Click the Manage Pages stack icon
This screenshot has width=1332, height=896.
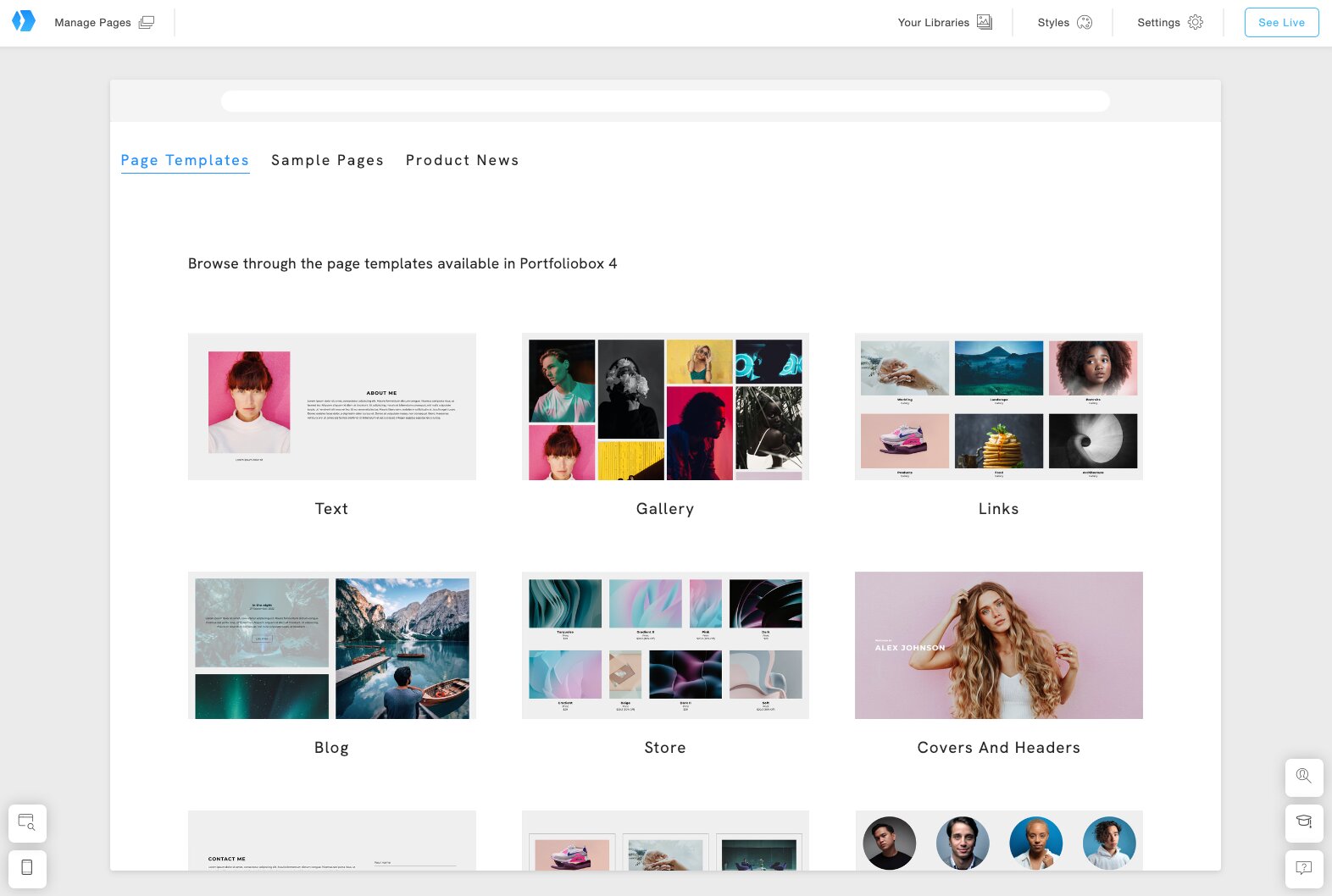click(147, 23)
